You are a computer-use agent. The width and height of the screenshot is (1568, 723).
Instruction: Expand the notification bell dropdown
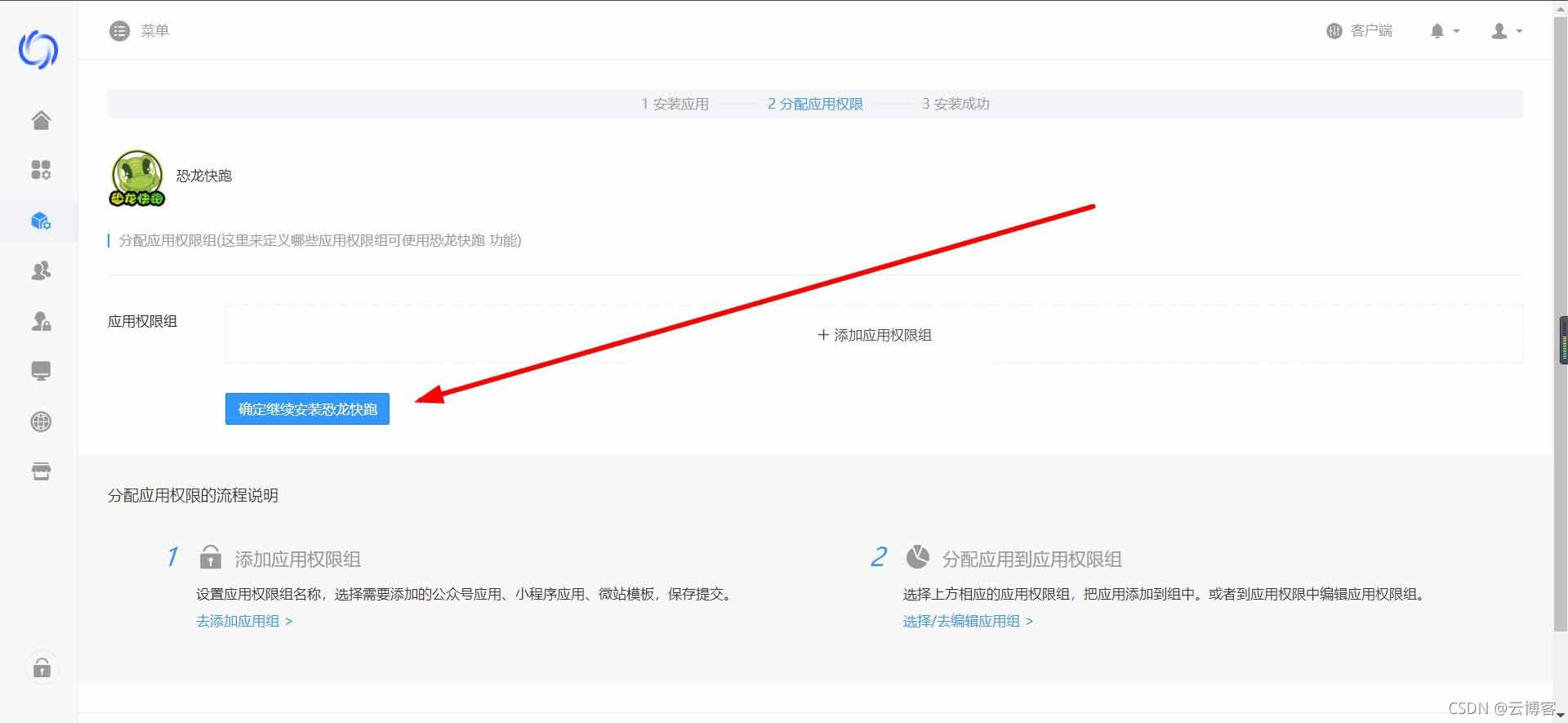click(x=1444, y=31)
